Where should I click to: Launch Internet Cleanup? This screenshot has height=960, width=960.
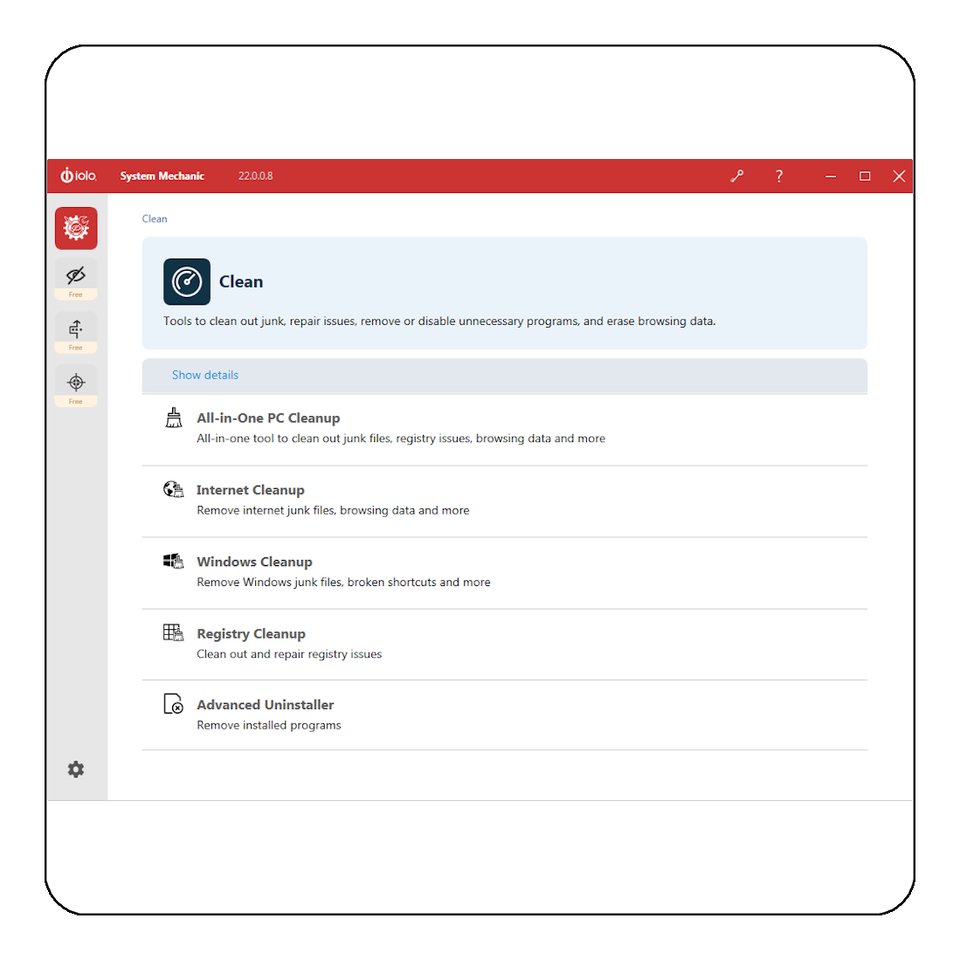pos(504,501)
